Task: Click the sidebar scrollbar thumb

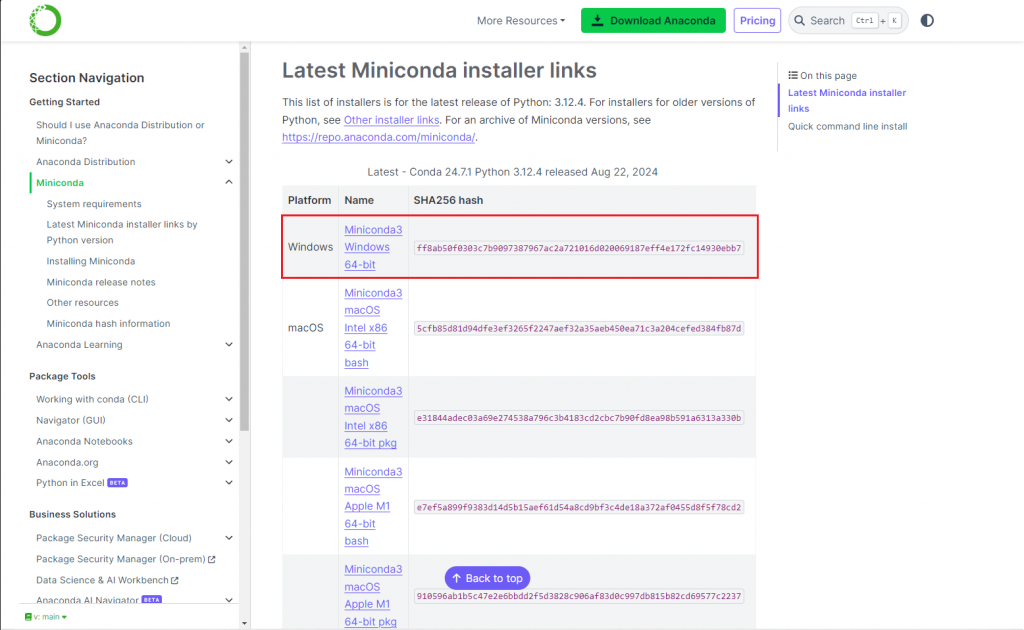Action: coord(244,242)
